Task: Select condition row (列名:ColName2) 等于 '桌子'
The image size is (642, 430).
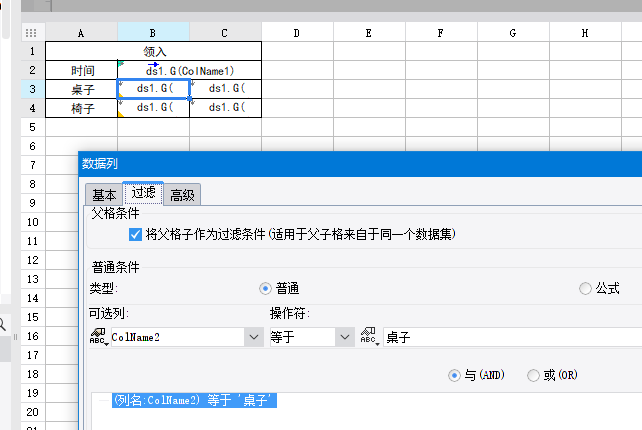Action: 194,400
